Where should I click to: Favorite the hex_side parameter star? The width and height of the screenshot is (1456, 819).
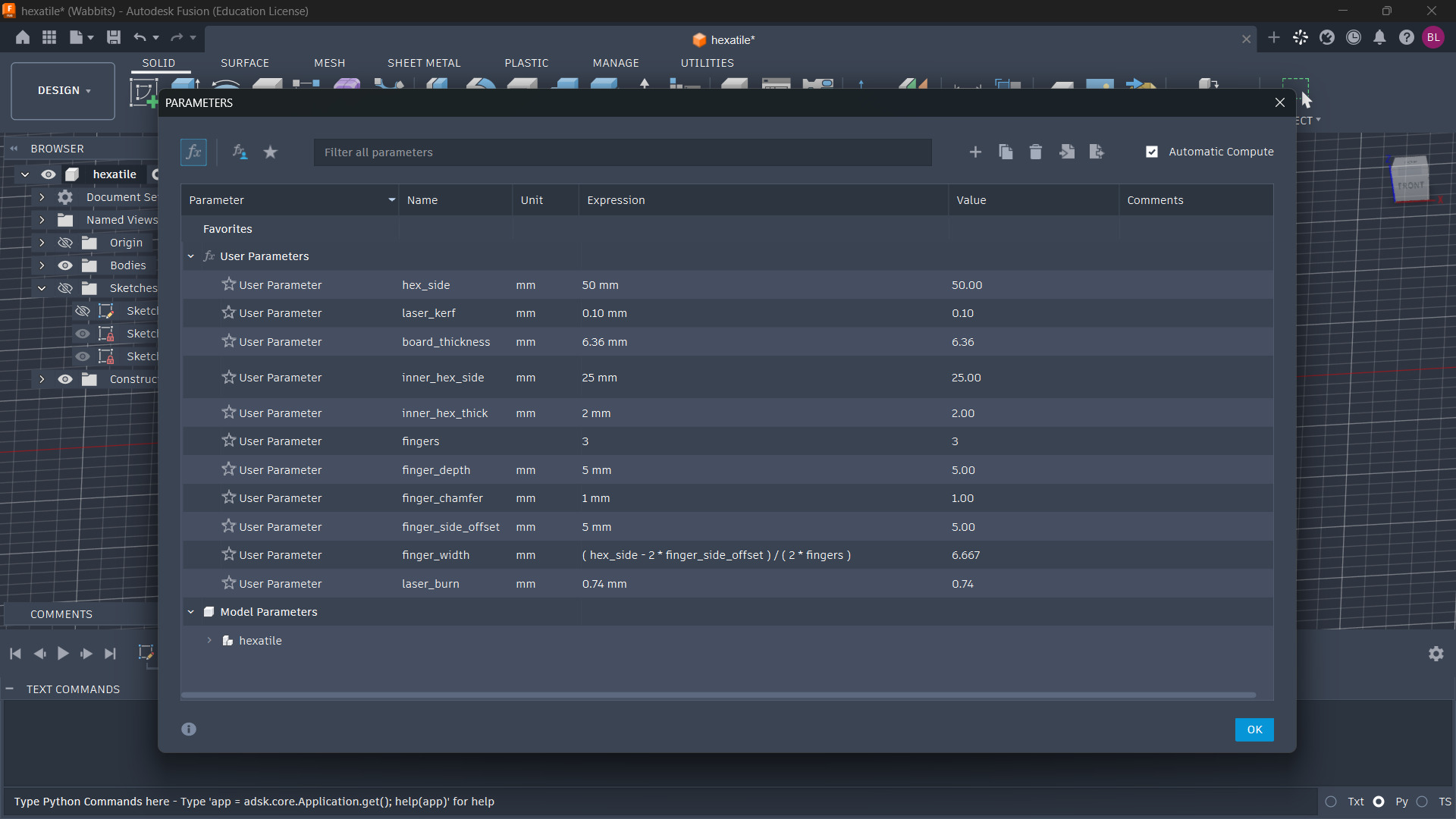(x=228, y=284)
